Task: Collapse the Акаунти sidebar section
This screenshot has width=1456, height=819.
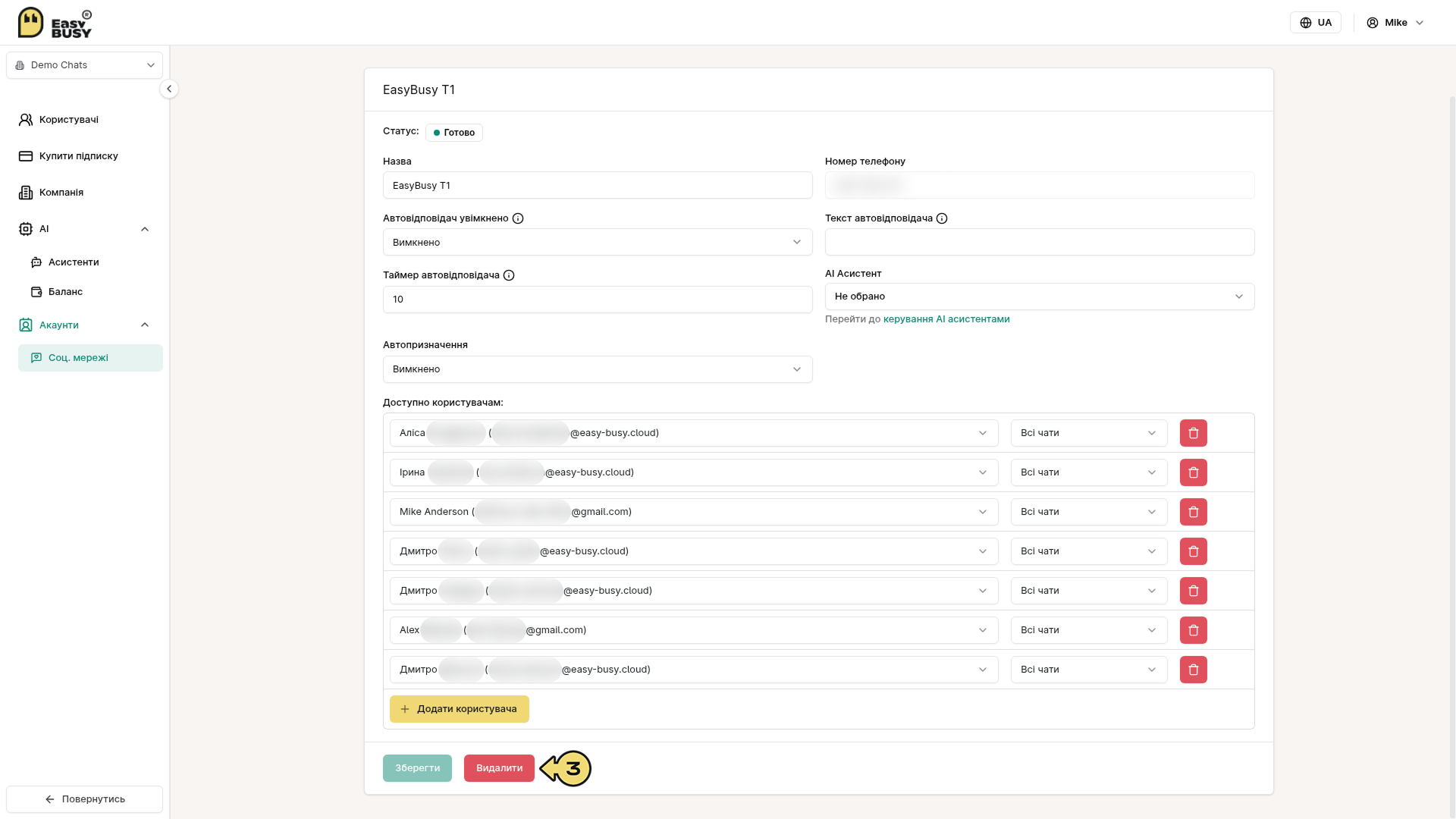Action: point(145,325)
